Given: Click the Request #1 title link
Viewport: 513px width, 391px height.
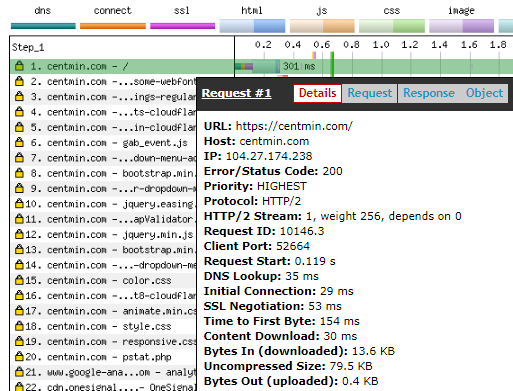Looking at the screenshot, I should click(236, 93).
